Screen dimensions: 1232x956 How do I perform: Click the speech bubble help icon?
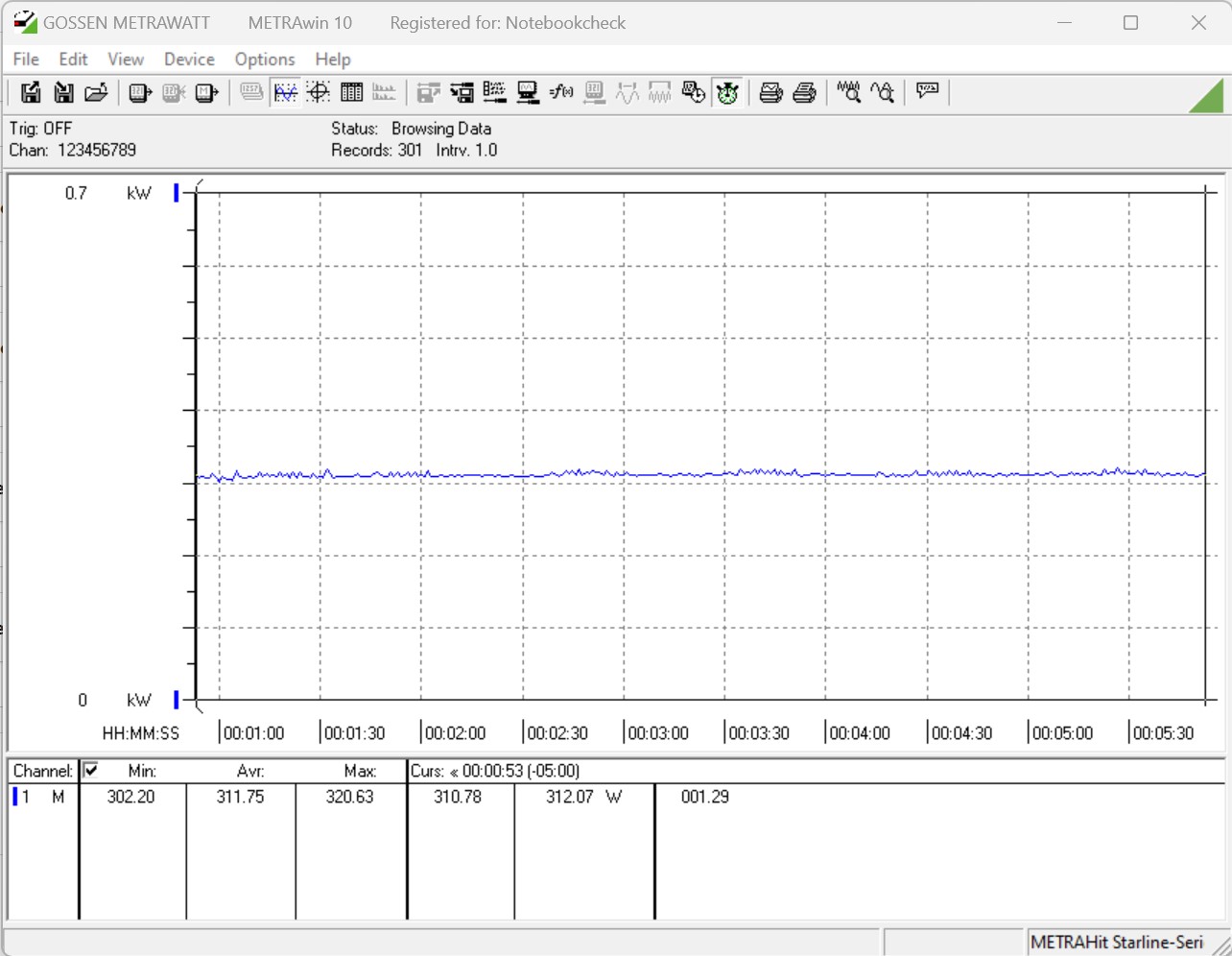(x=927, y=91)
